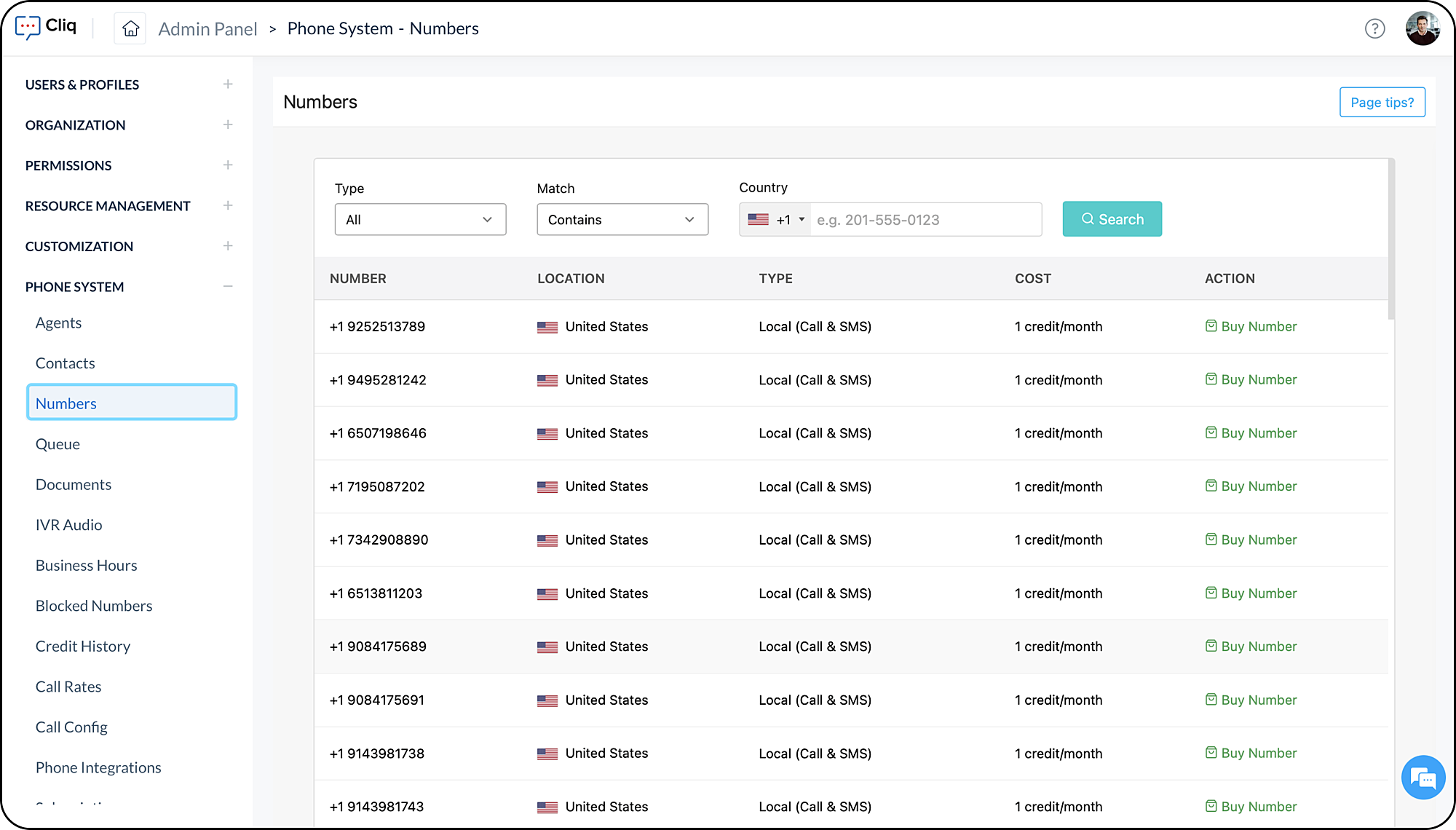Click the Page tips? button
Viewport: 1456px width, 830px height.
pyautogui.click(x=1382, y=102)
